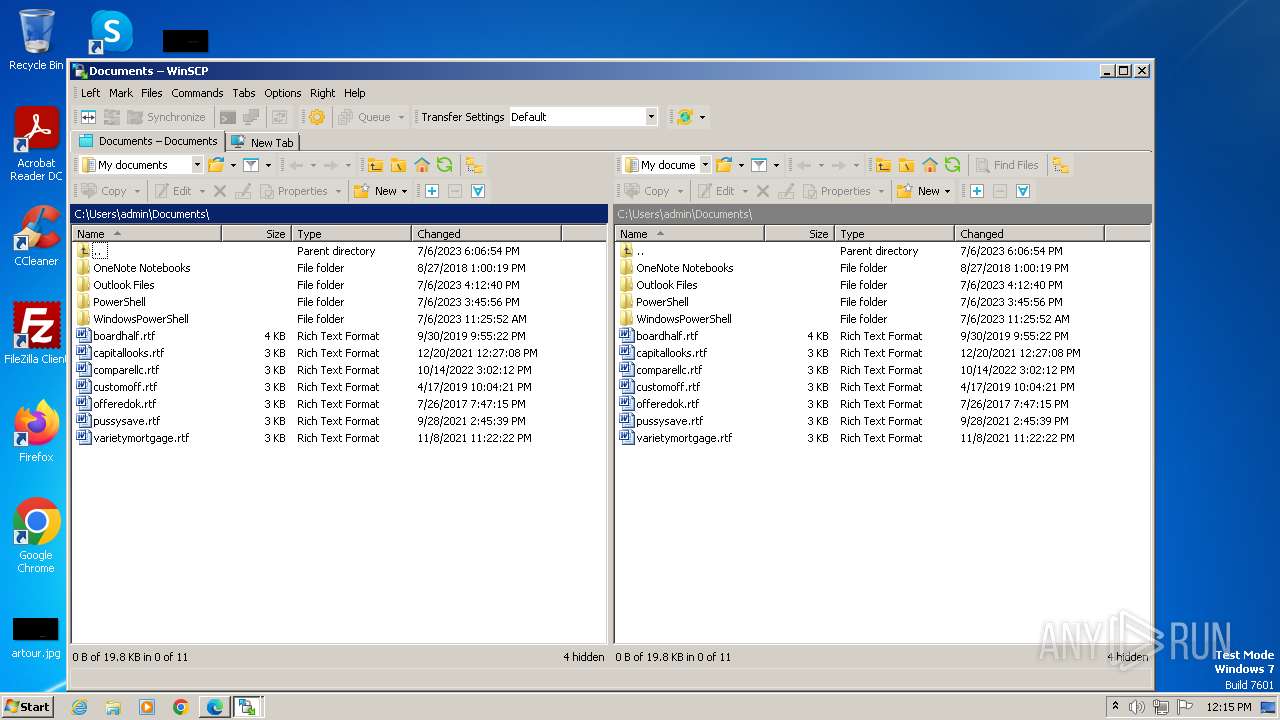Click the volume icon in system tray

tap(1137, 707)
